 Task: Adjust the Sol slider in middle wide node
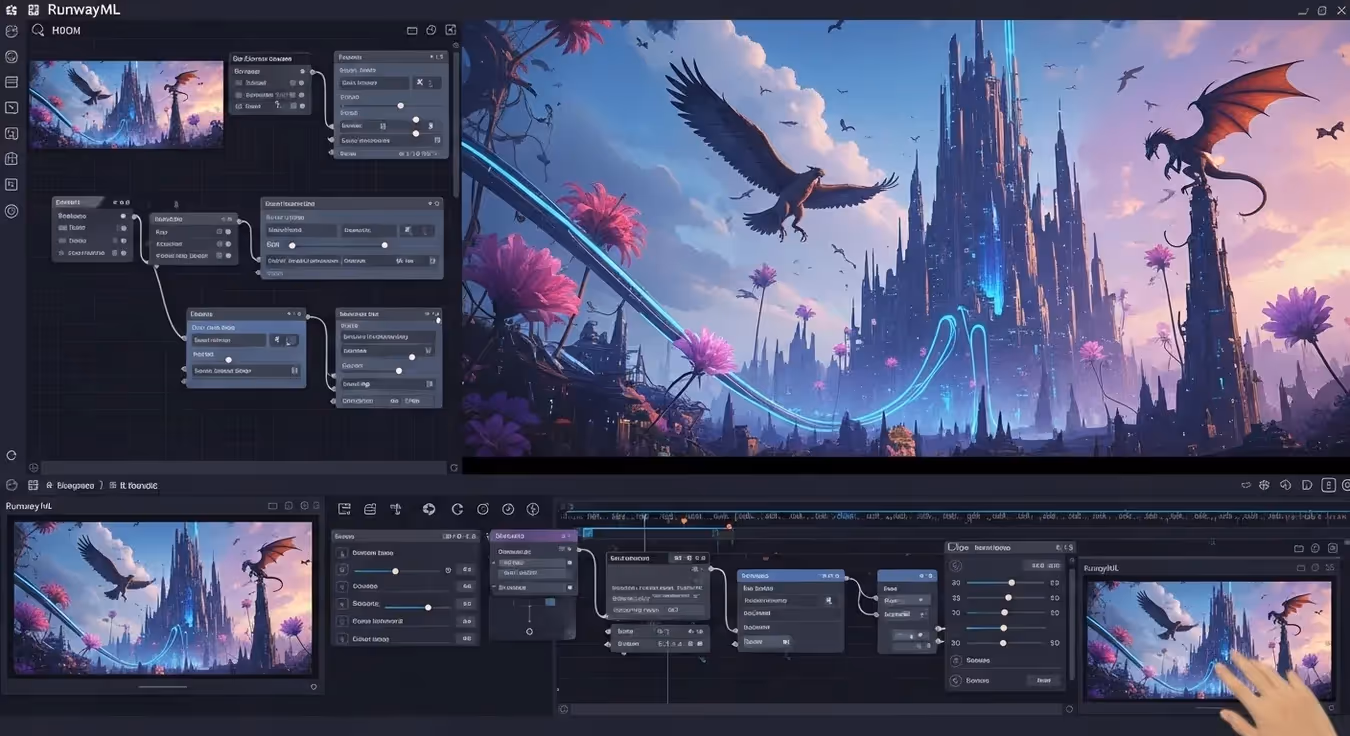[338, 245]
